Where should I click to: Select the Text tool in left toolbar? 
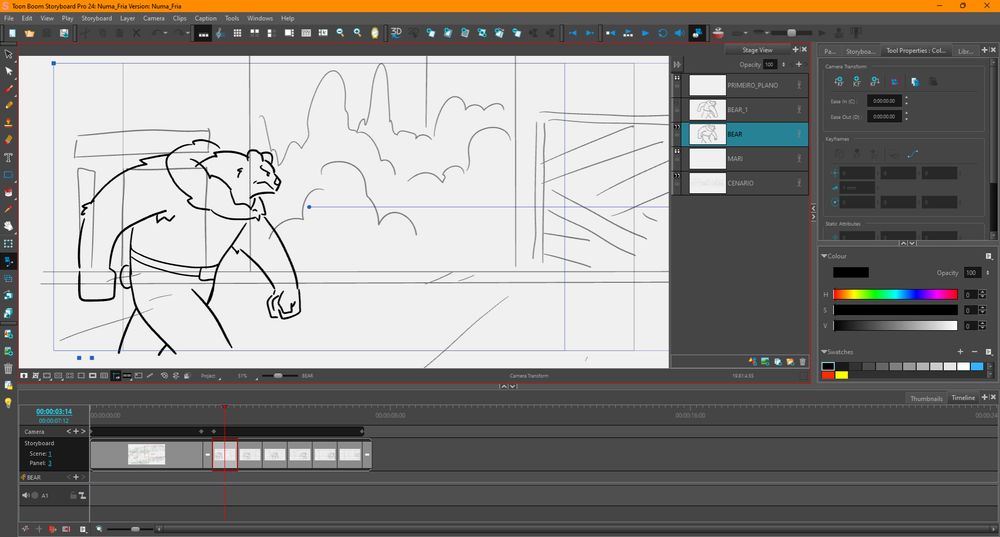point(8,158)
